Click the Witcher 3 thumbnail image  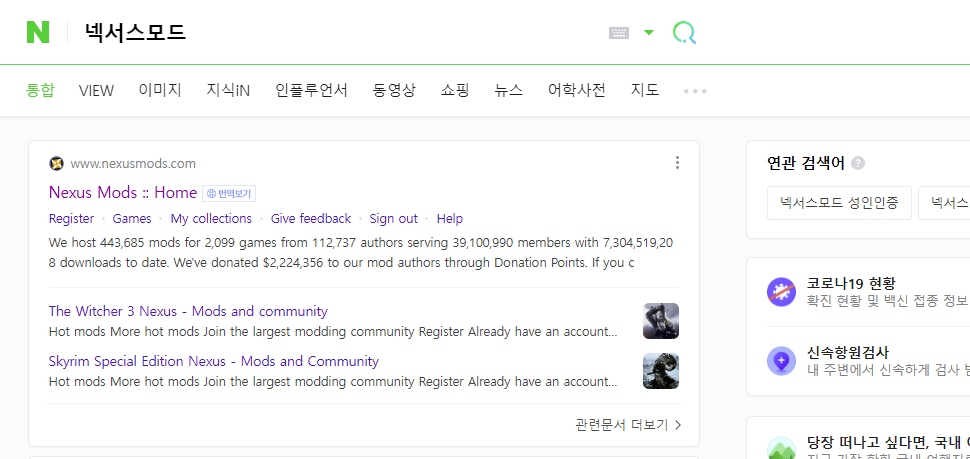pos(661,321)
